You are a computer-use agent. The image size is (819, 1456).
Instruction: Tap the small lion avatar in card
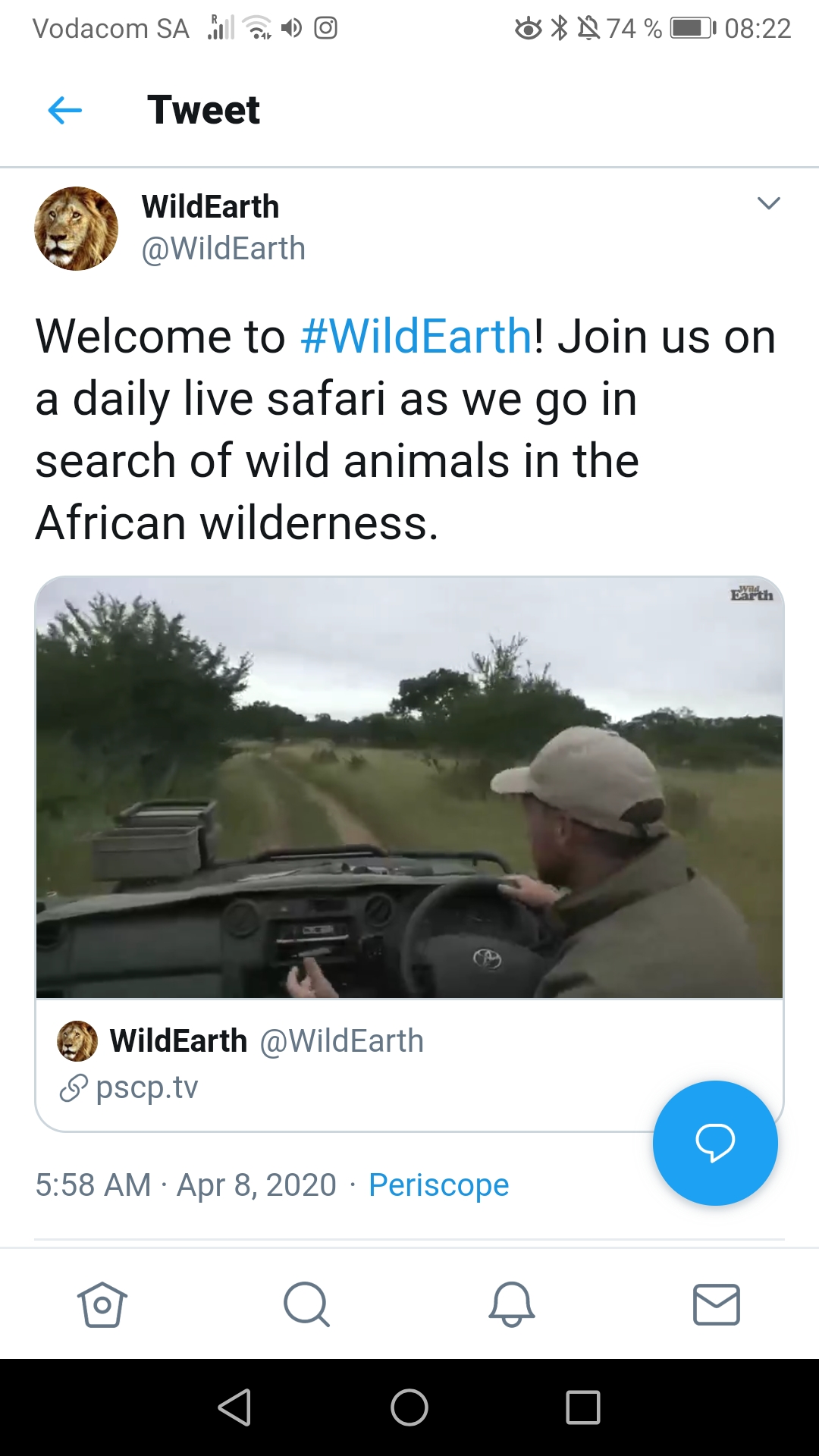(x=77, y=1040)
